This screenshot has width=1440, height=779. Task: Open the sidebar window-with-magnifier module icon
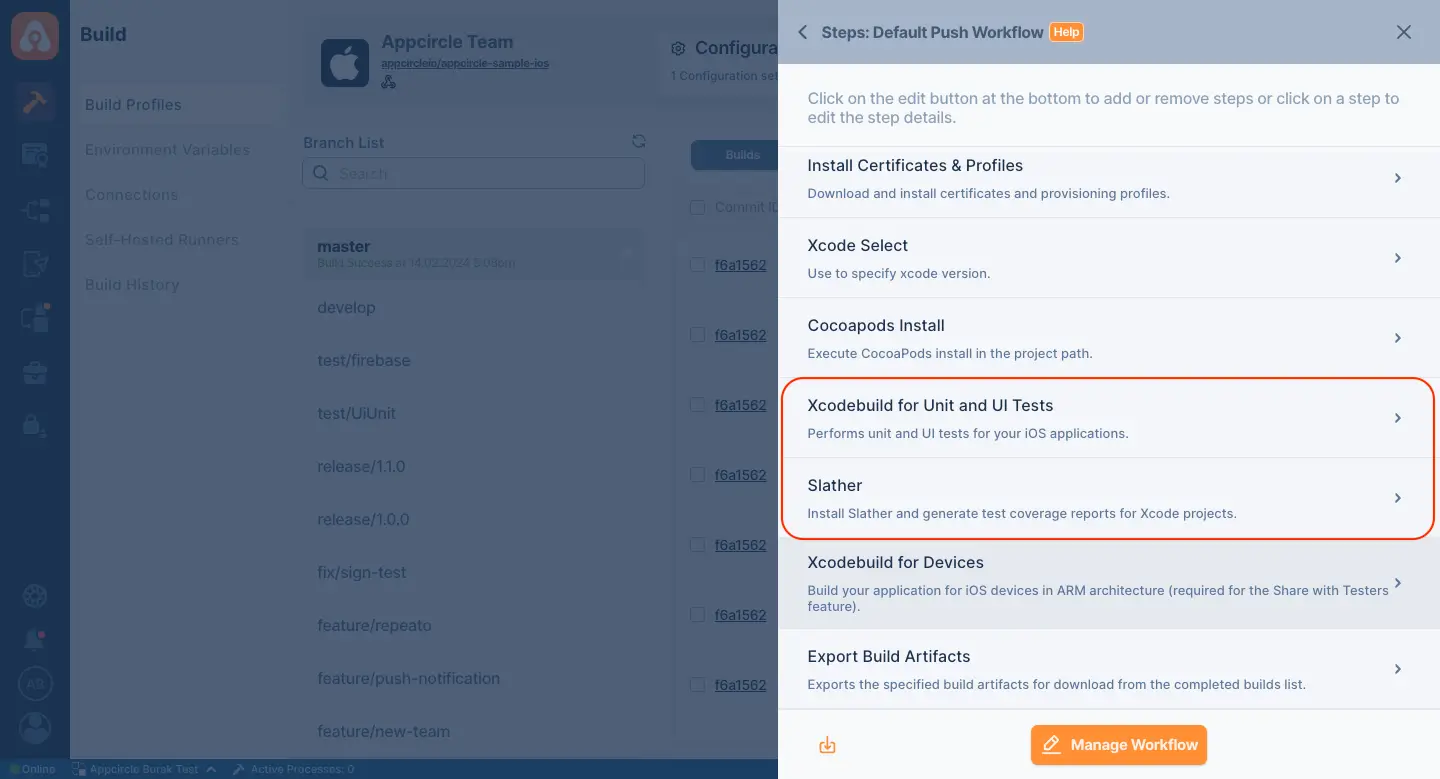pyautogui.click(x=35, y=155)
